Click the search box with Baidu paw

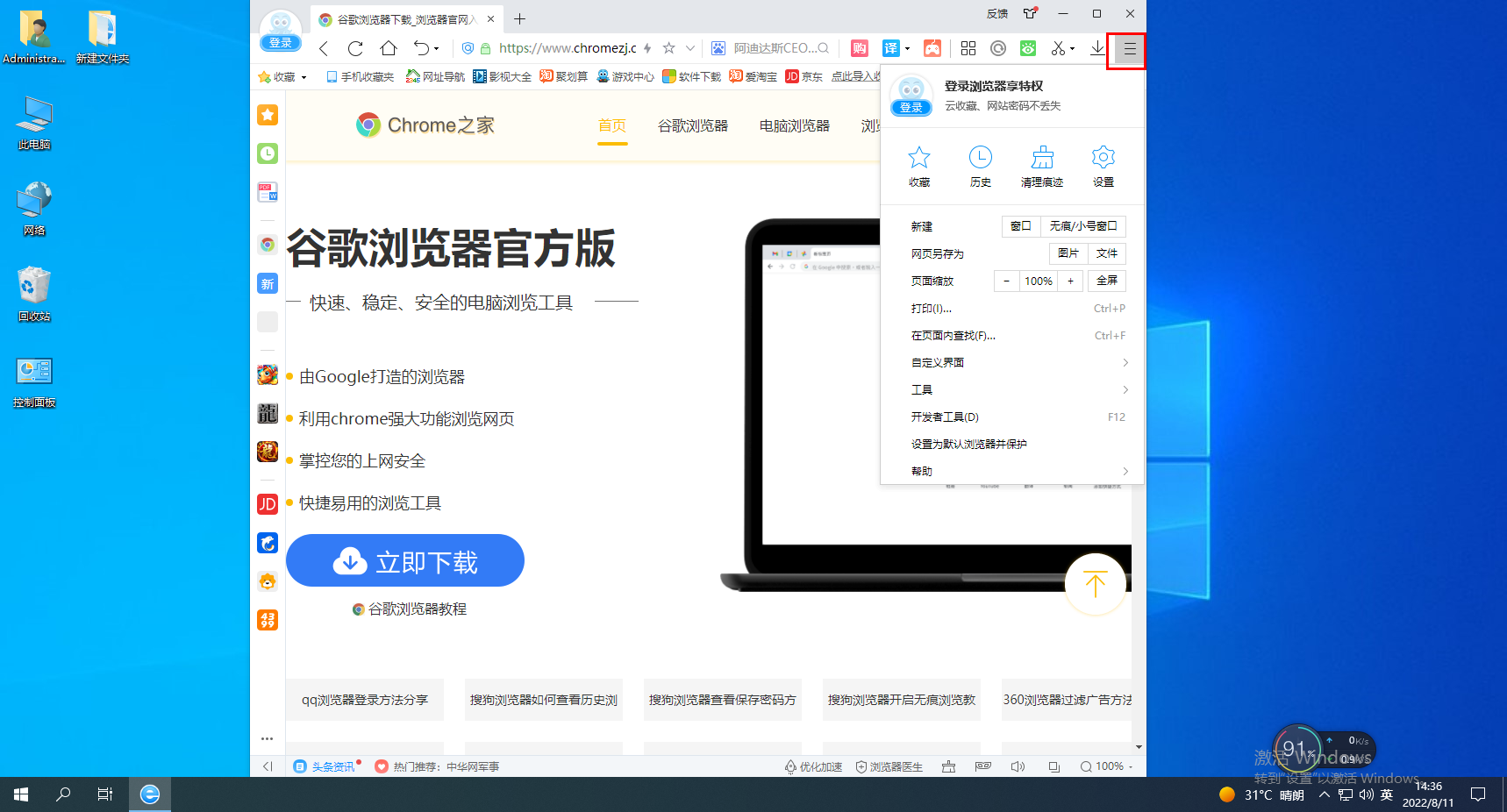click(772, 48)
